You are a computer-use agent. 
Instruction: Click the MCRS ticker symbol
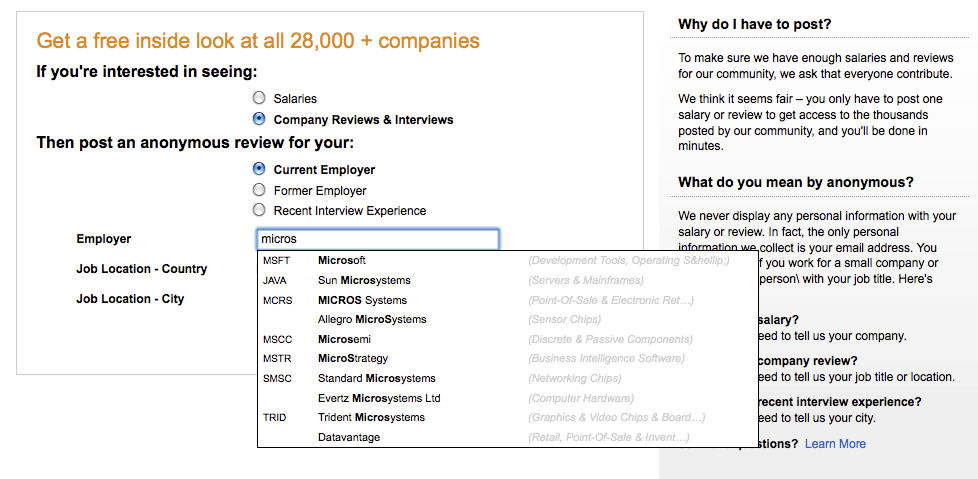coord(278,300)
